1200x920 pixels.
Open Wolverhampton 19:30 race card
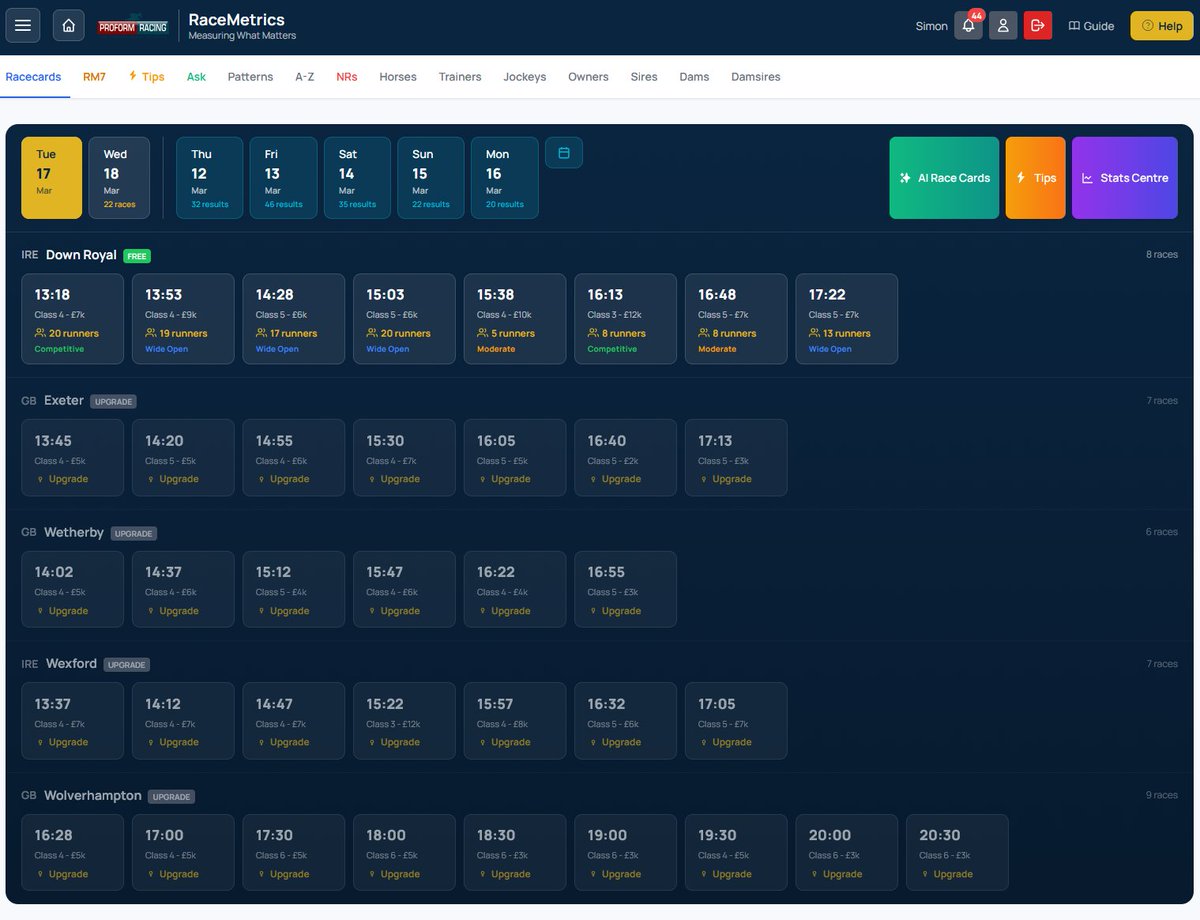point(736,853)
